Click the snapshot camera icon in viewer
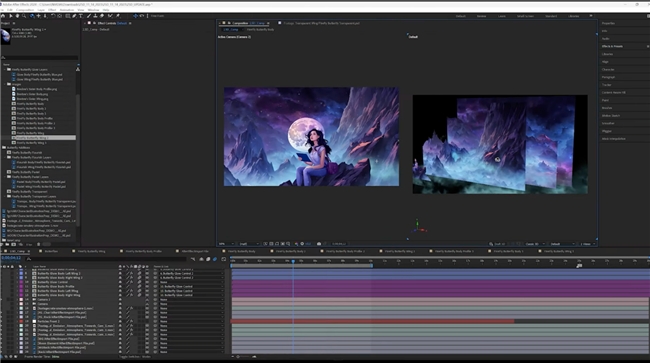Viewport: 650px width, 363px height. pyautogui.click(x=319, y=244)
